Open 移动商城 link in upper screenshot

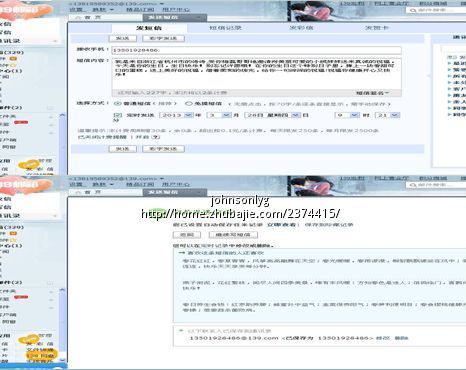(433, 3)
